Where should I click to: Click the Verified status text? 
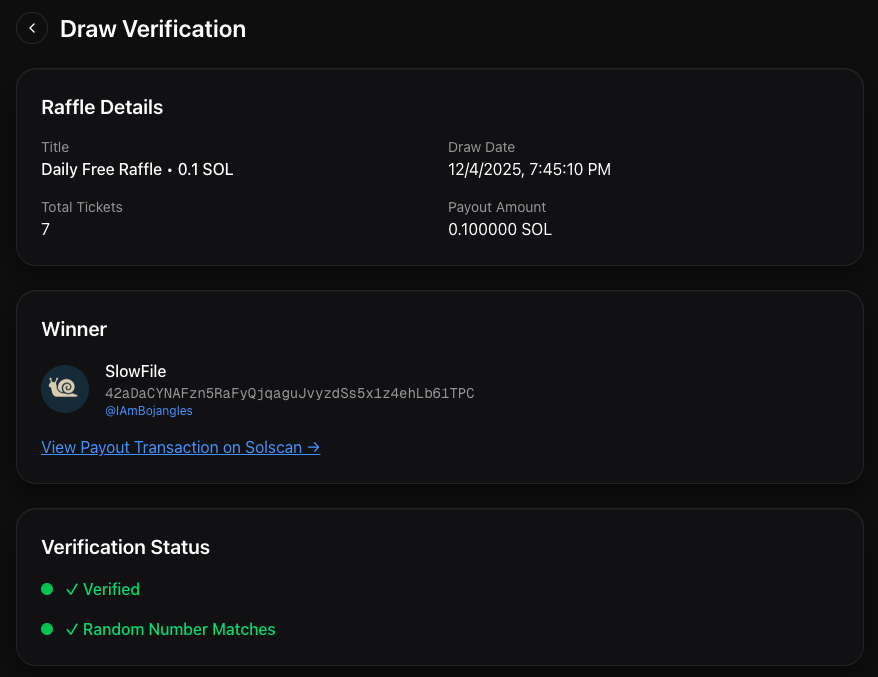click(x=102, y=589)
